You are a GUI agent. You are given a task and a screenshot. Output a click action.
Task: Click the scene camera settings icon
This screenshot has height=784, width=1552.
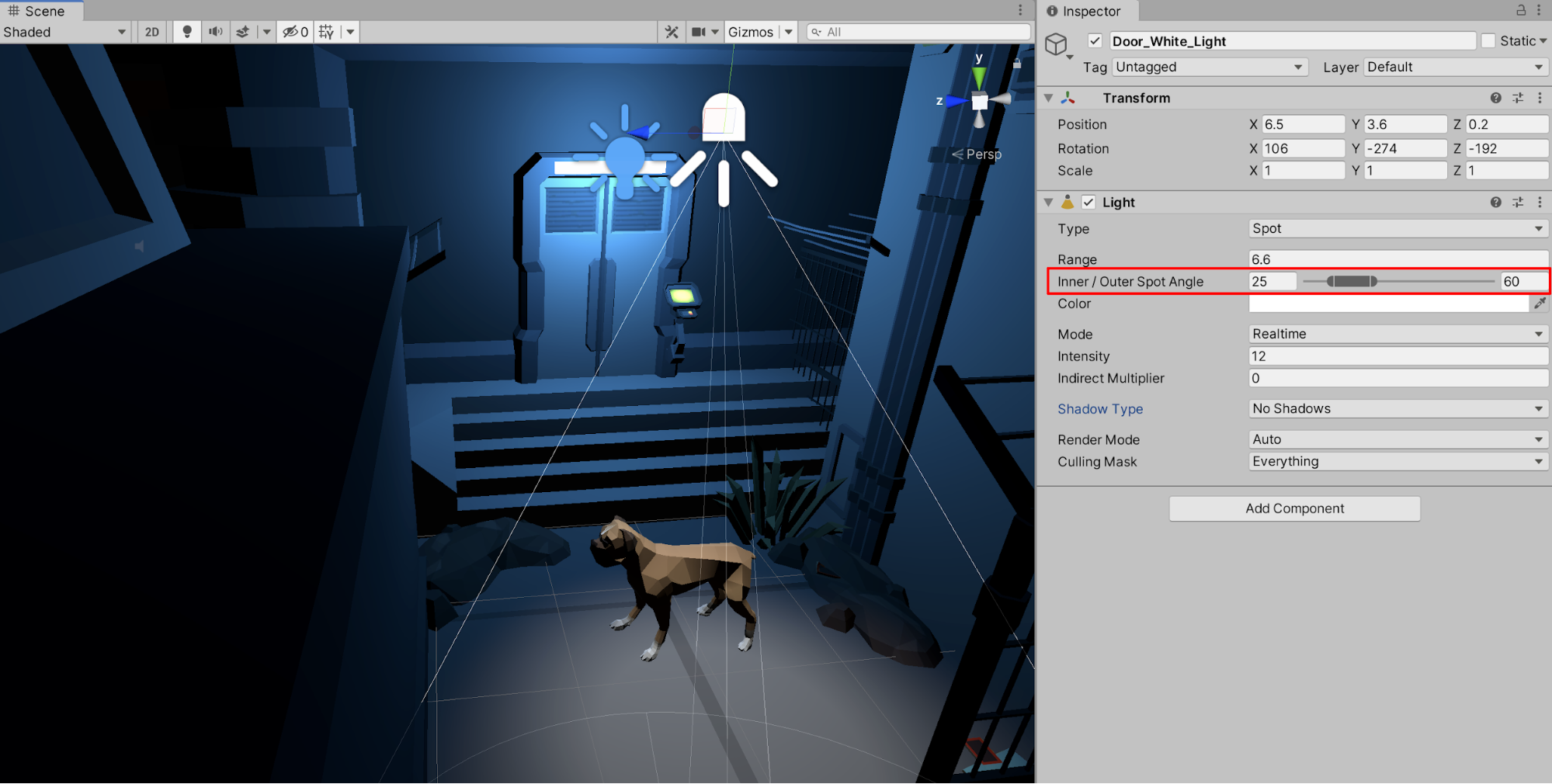(x=699, y=32)
